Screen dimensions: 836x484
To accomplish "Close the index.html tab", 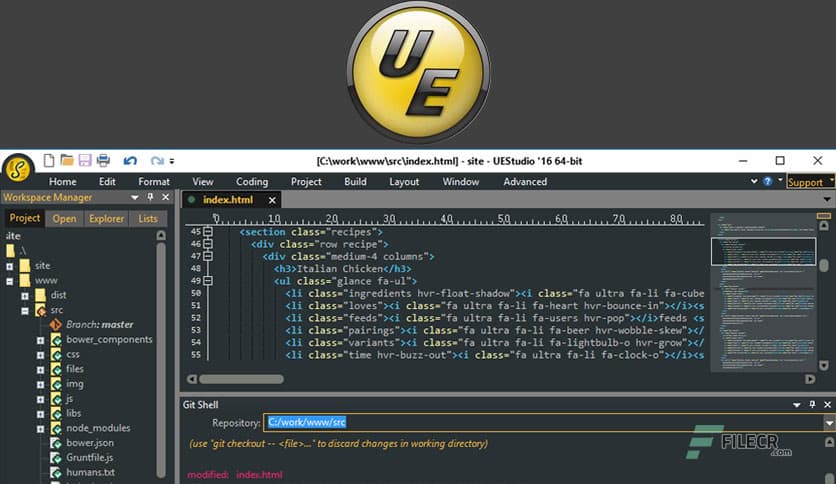I will pyautogui.click(x=272, y=200).
